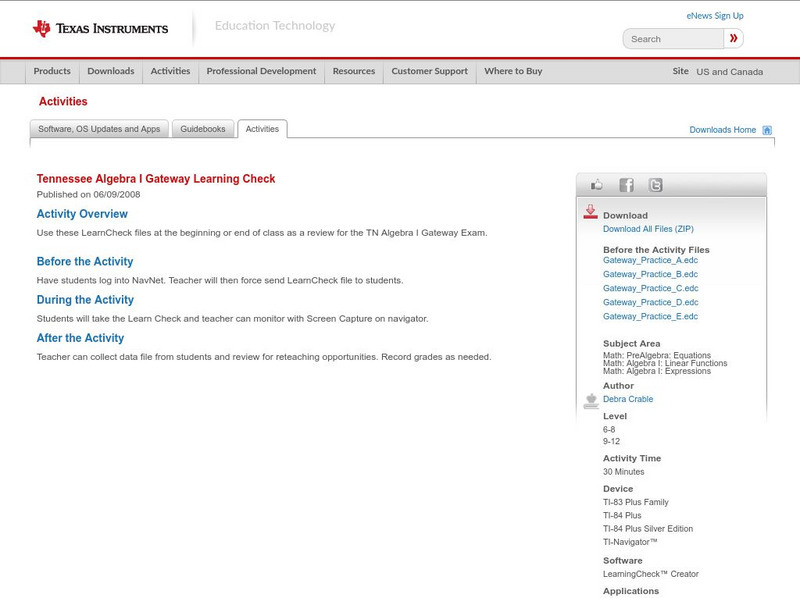The width and height of the screenshot is (800, 598).
Task: Click the Debra Crable author link
Action: click(x=628, y=398)
